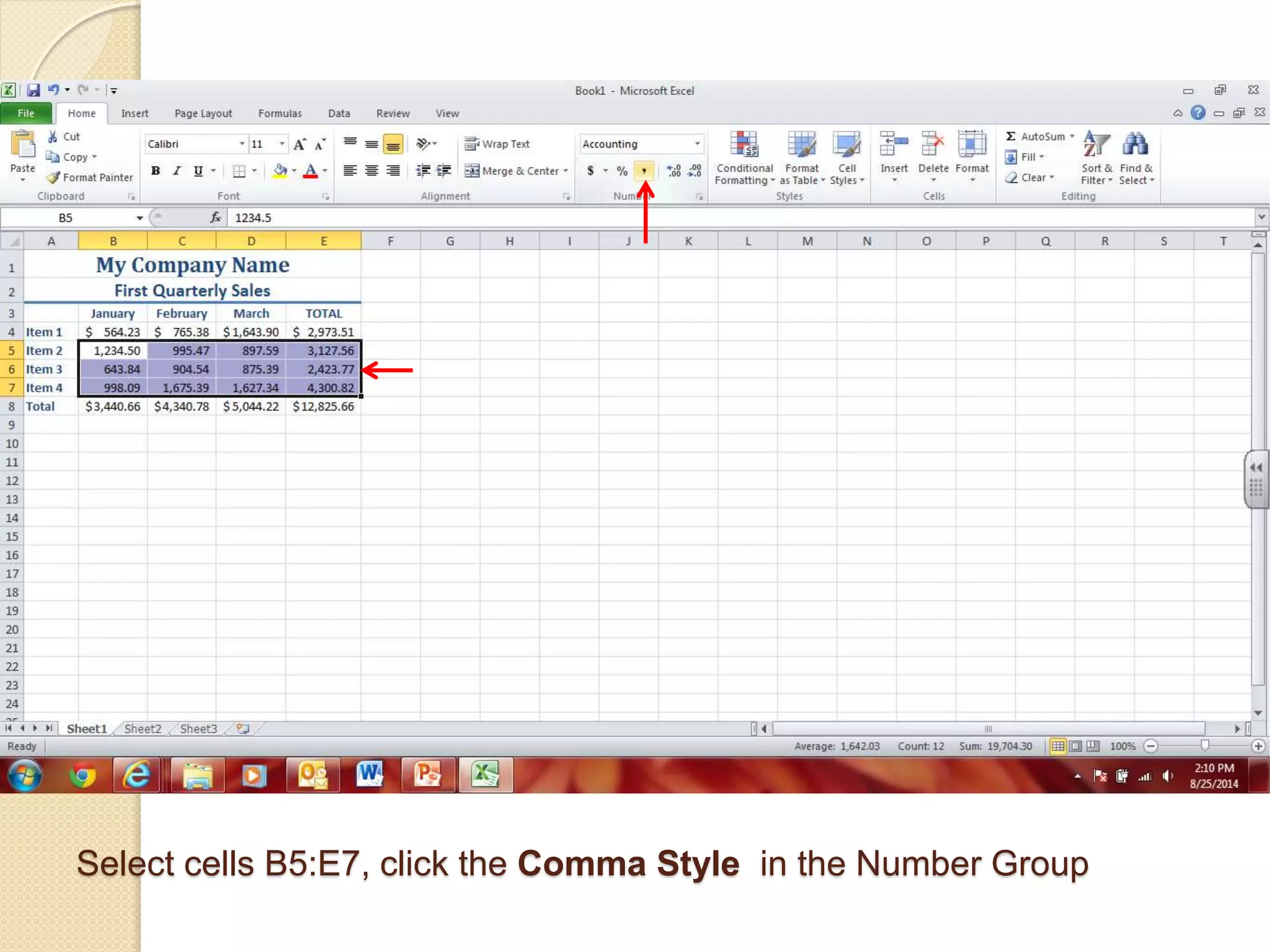
Task: Open the Number group dialog launcher
Action: [x=699, y=196]
